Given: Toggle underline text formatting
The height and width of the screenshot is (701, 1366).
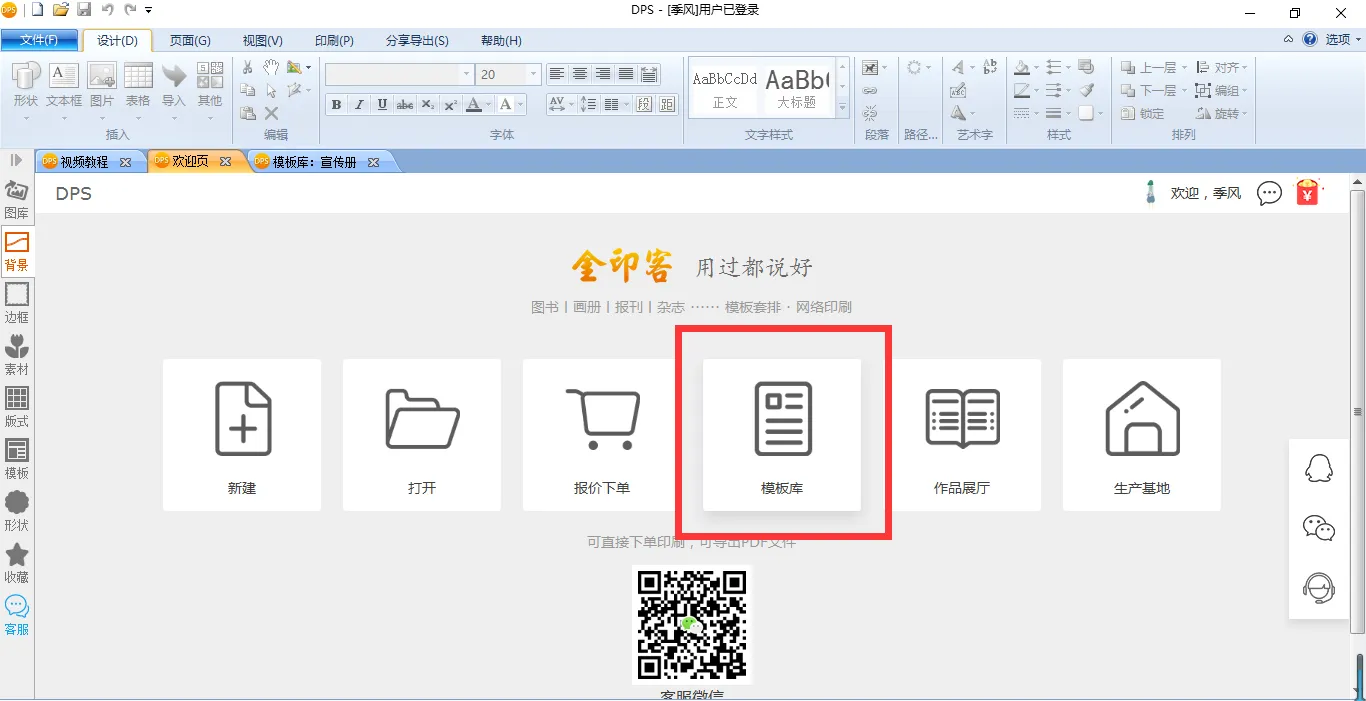Looking at the screenshot, I should tap(382, 105).
